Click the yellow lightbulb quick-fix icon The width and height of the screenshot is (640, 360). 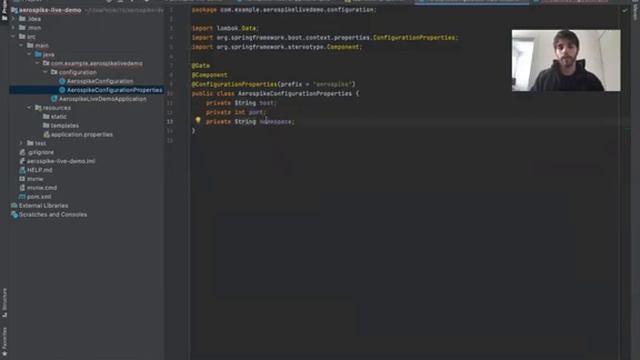coord(198,120)
